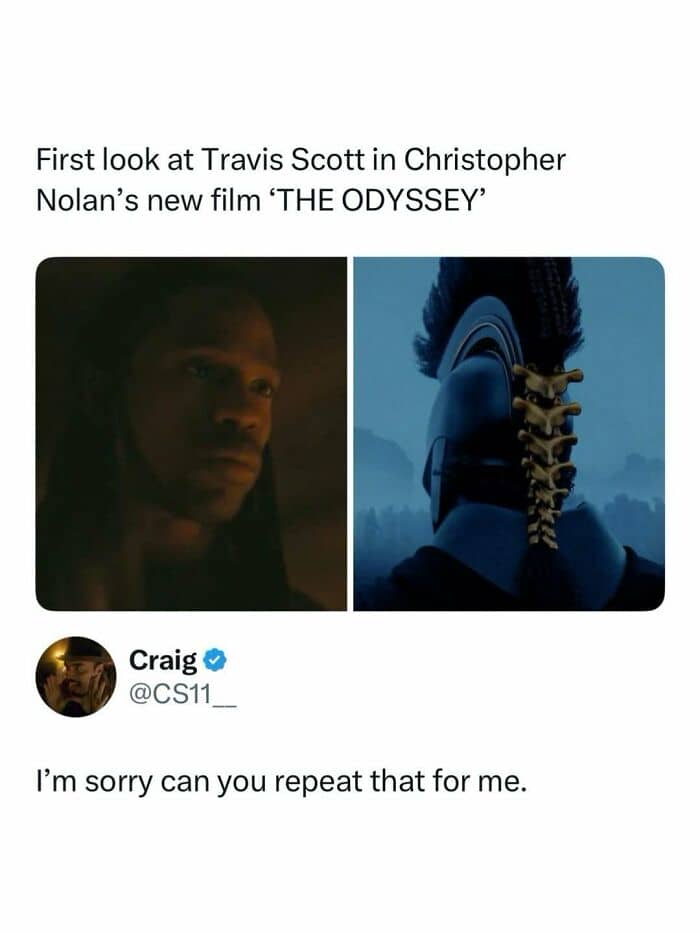
Task: Click the hat in Craig's profile picture
Action: 82,649
